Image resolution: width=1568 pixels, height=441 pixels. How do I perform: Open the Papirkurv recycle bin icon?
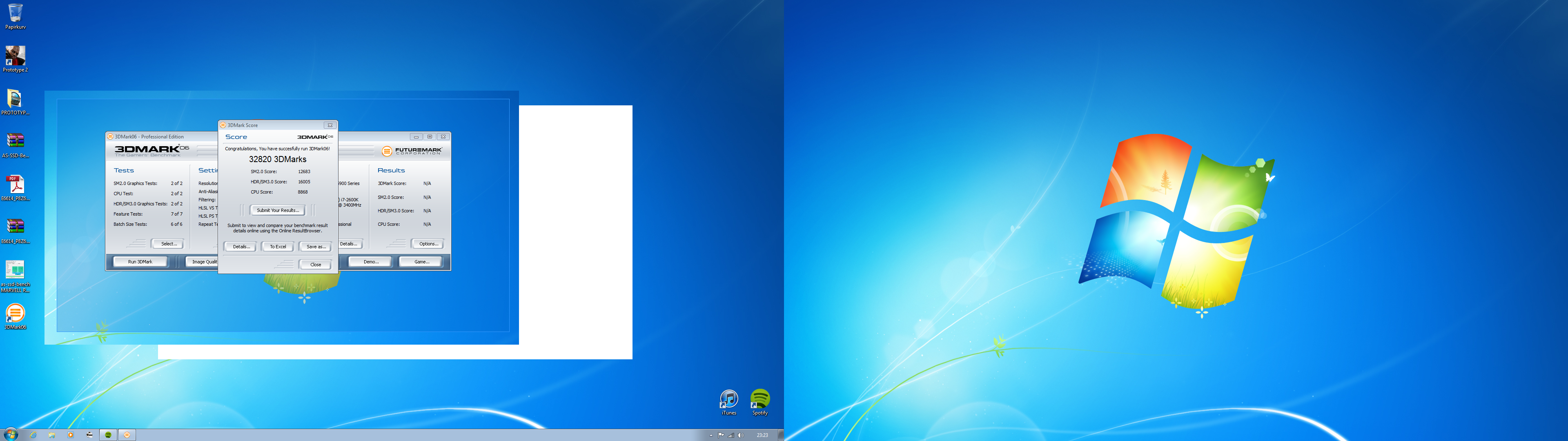tap(15, 16)
